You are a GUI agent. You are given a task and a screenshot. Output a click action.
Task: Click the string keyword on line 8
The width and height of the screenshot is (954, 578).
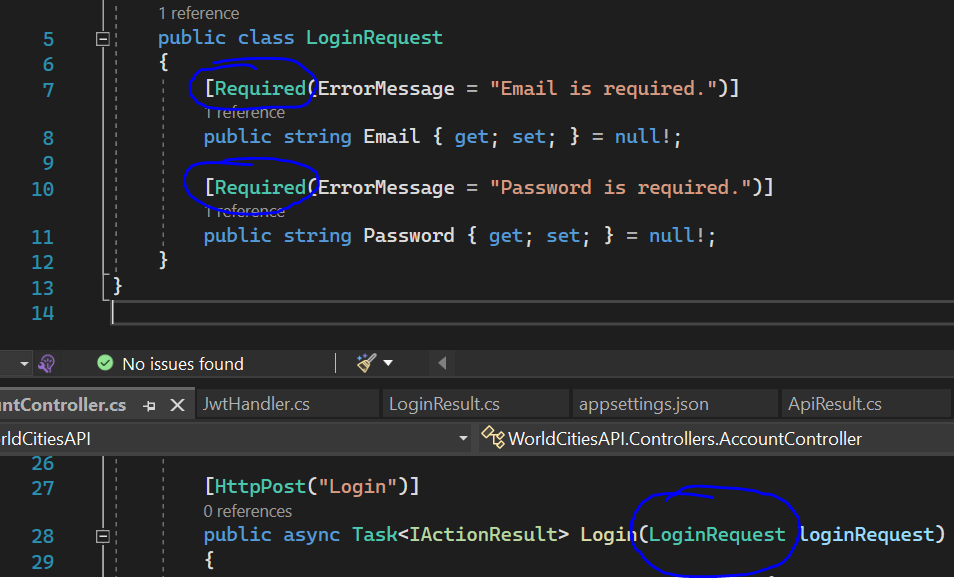318,136
